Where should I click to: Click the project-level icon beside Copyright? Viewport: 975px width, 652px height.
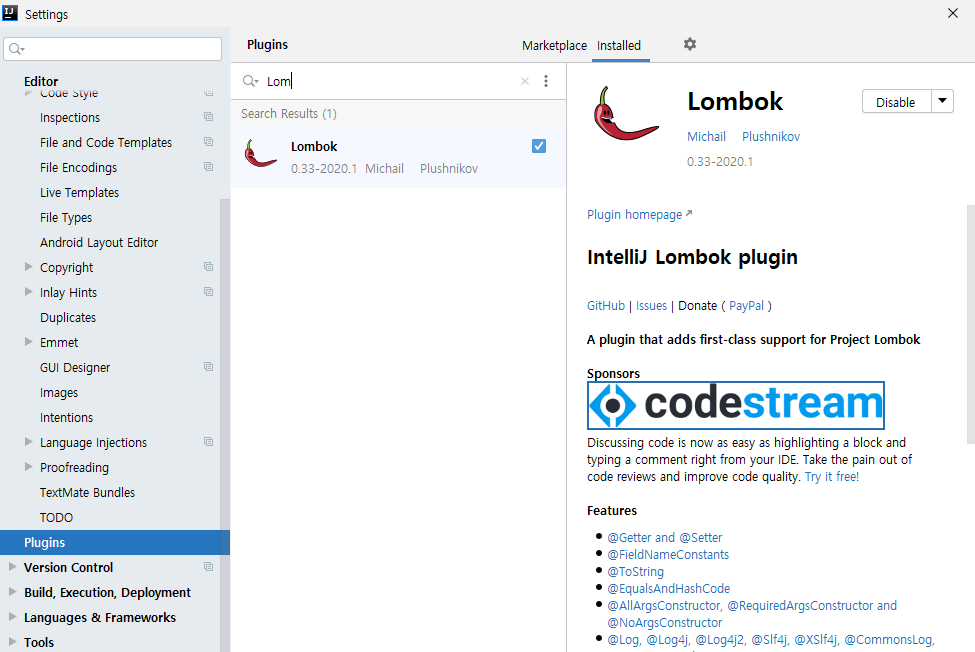[208, 267]
